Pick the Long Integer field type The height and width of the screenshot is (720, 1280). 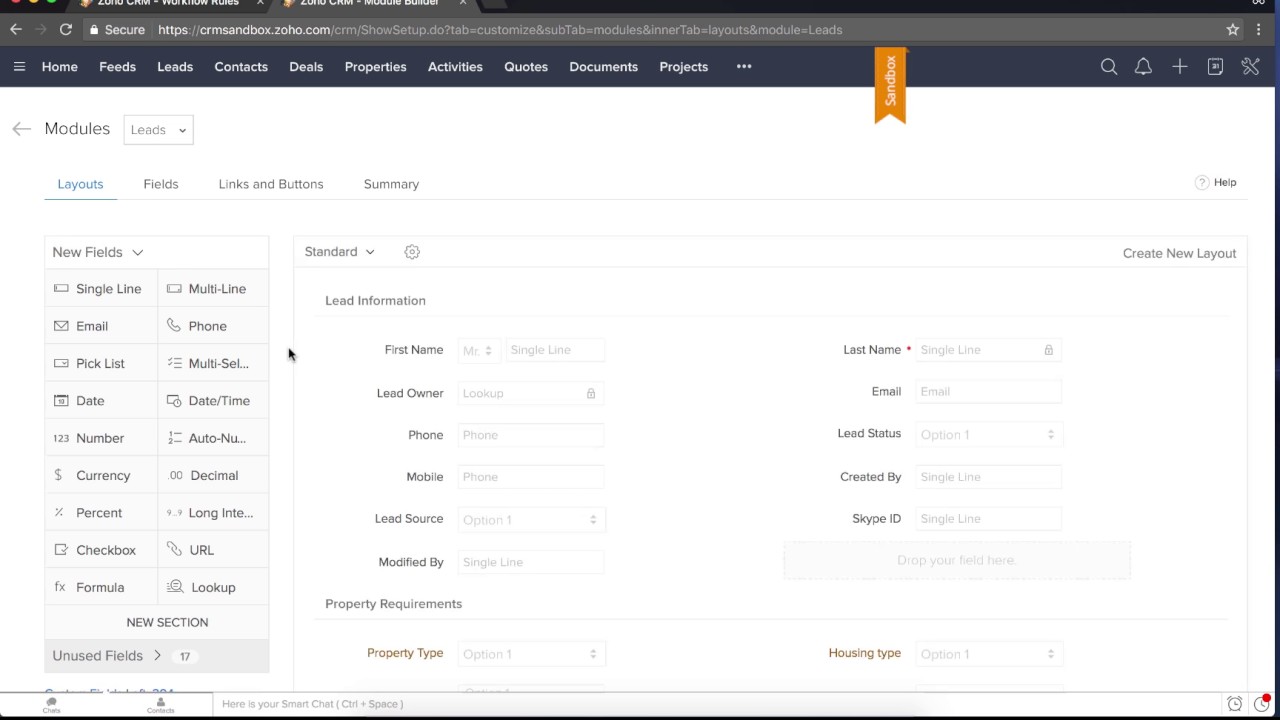pos(214,513)
